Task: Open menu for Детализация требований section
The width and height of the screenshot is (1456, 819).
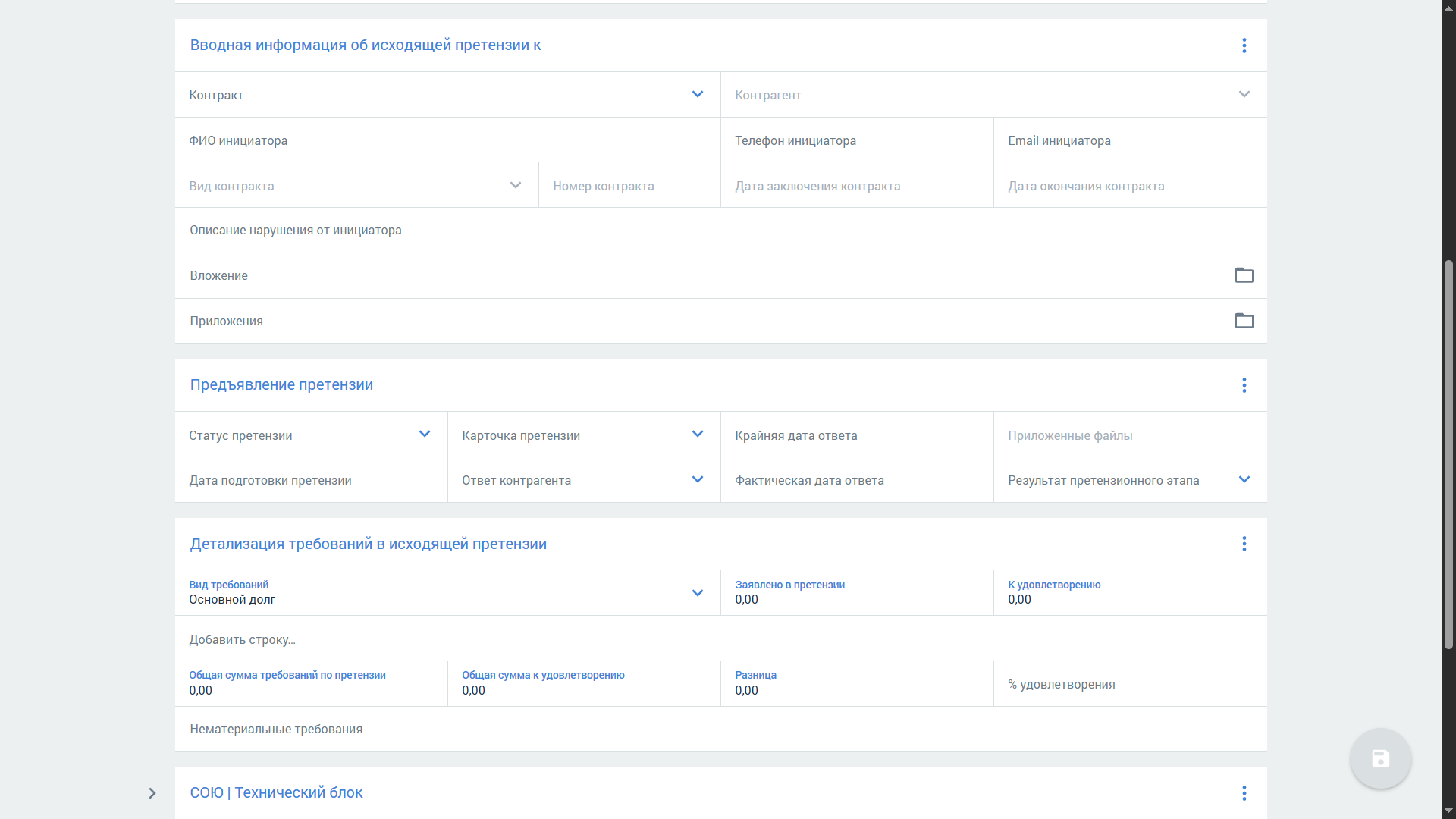Action: [1244, 544]
